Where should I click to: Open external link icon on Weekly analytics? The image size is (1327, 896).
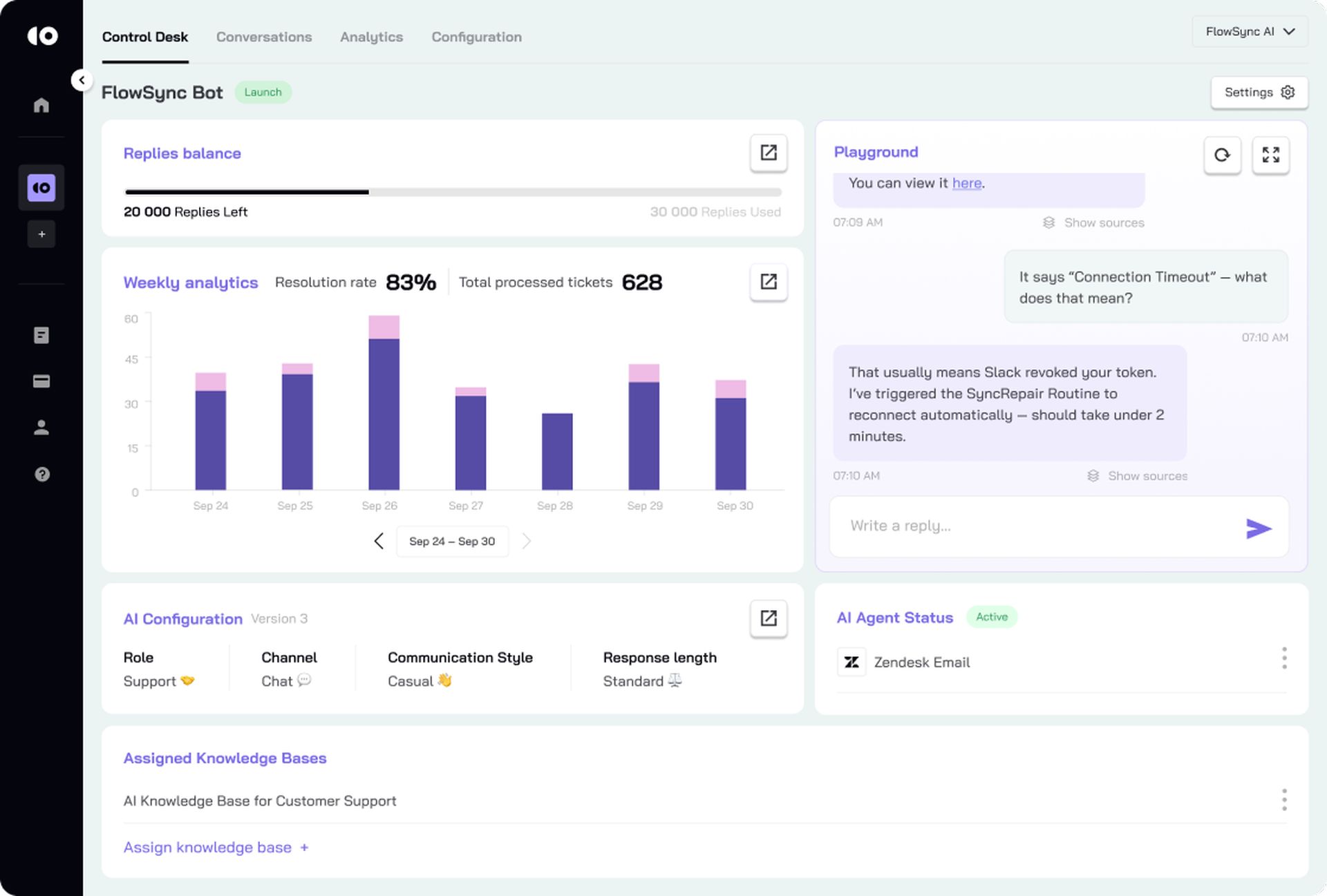[x=767, y=282]
